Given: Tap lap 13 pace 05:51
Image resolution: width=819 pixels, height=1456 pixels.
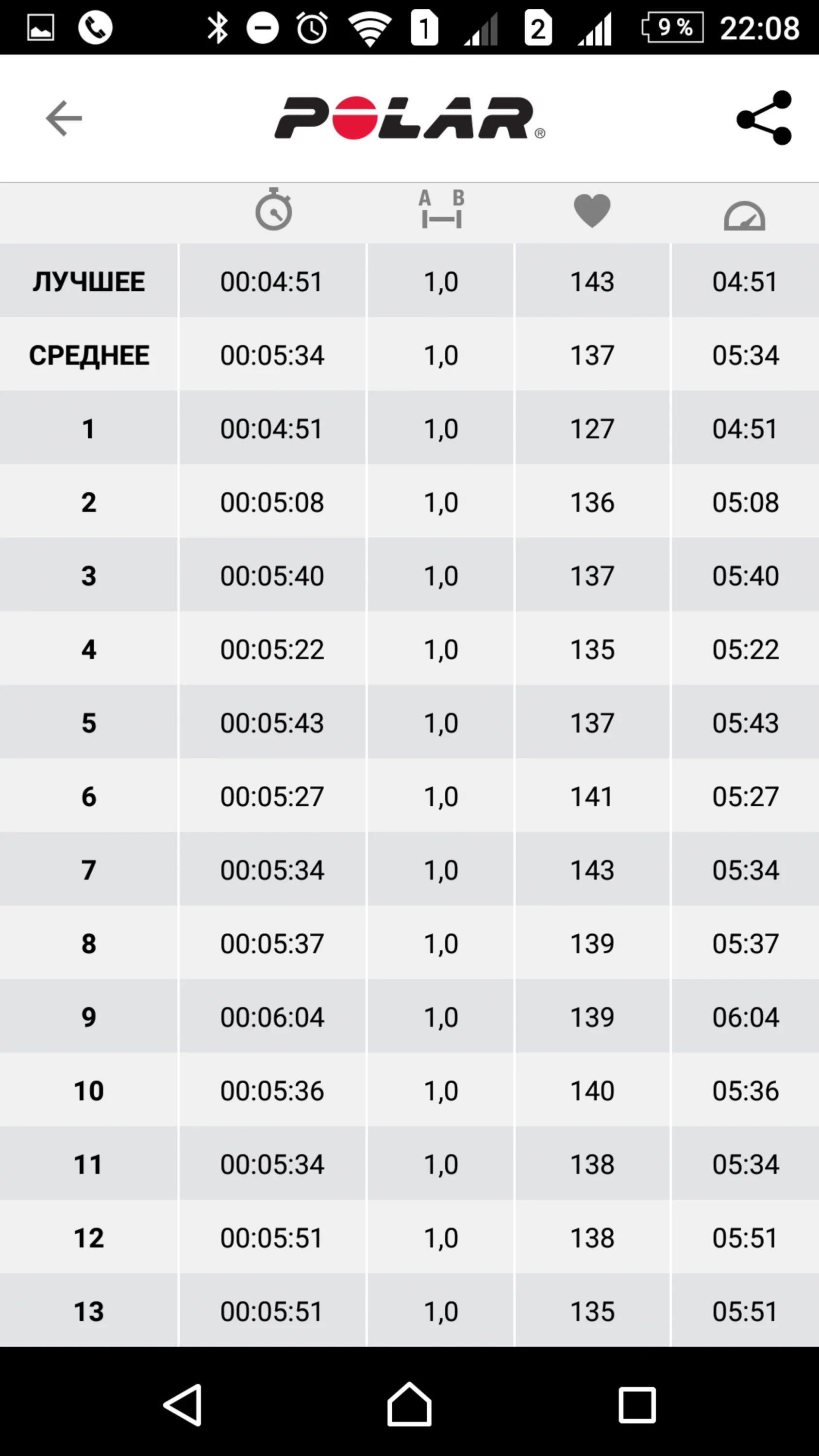Looking at the screenshot, I should tap(744, 1311).
